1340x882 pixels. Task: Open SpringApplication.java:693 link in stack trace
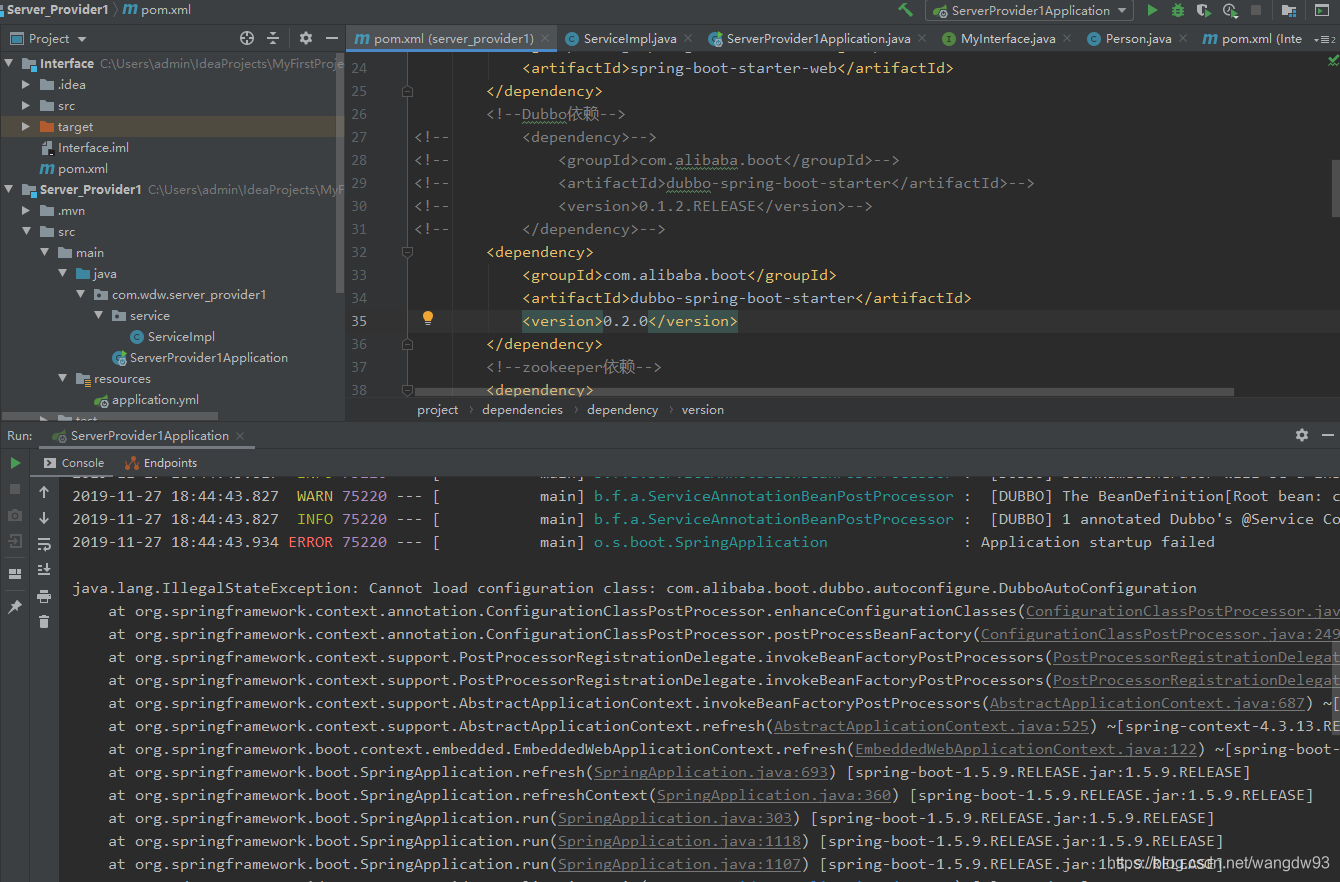coord(711,772)
